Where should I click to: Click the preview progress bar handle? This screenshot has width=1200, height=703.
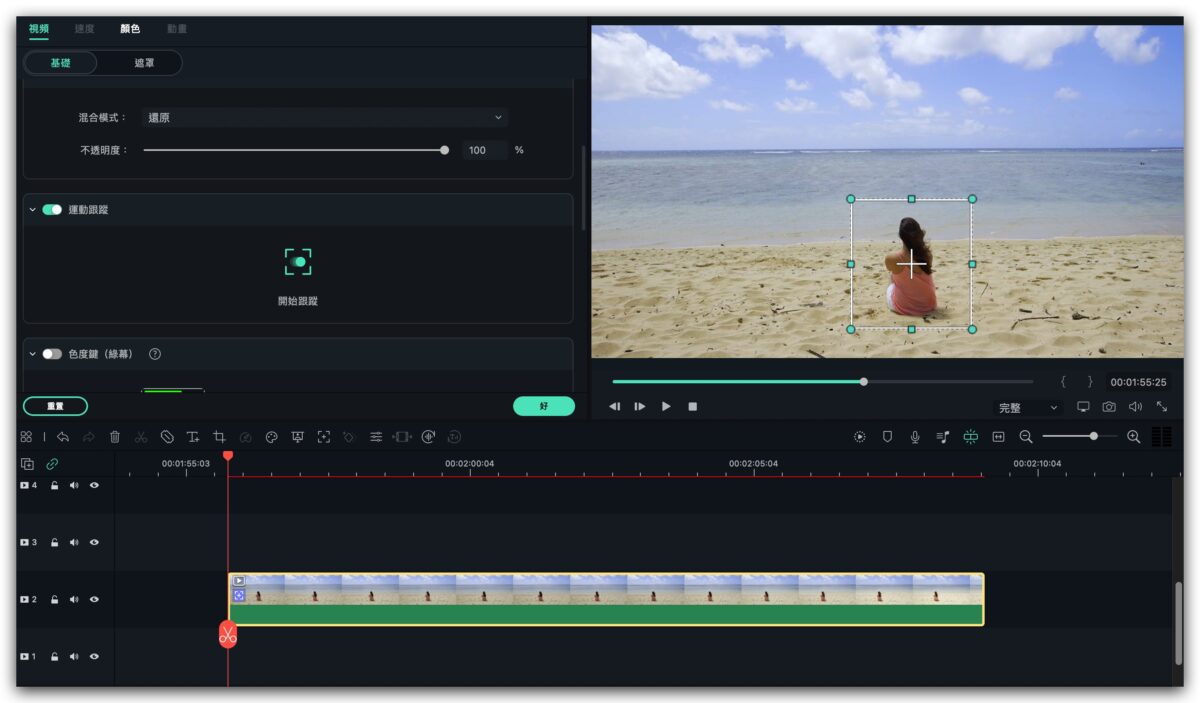pyautogui.click(x=864, y=381)
